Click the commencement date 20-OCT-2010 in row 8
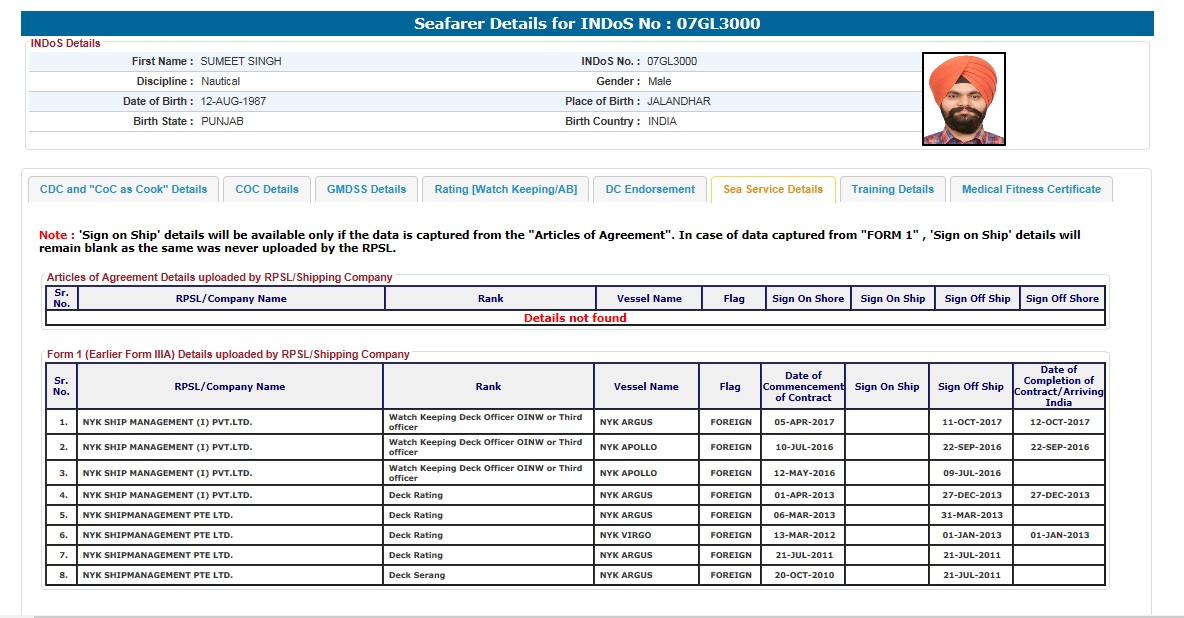1184x618 pixels. tap(803, 575)
